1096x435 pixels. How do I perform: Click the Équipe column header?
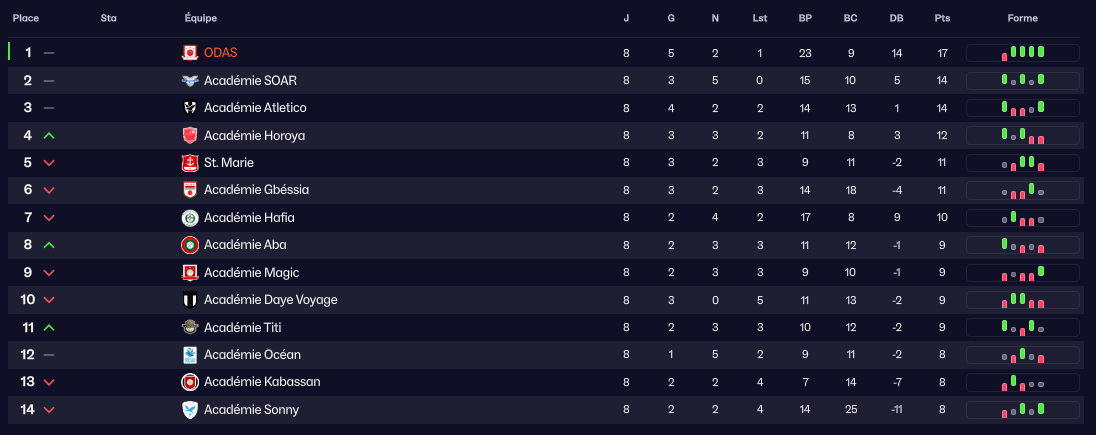click(x=201, y=18)
